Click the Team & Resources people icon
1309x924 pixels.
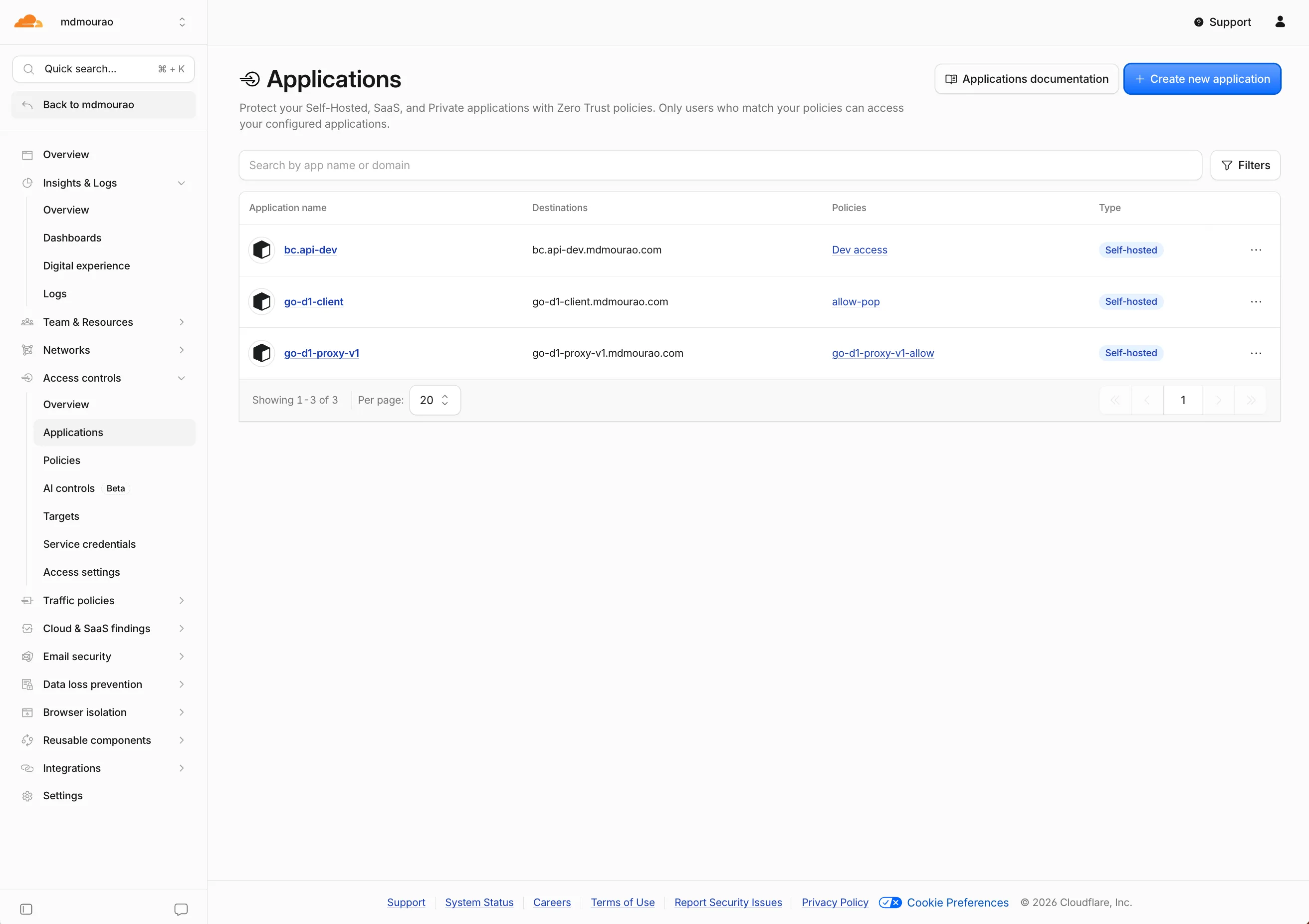click(27, 322)
